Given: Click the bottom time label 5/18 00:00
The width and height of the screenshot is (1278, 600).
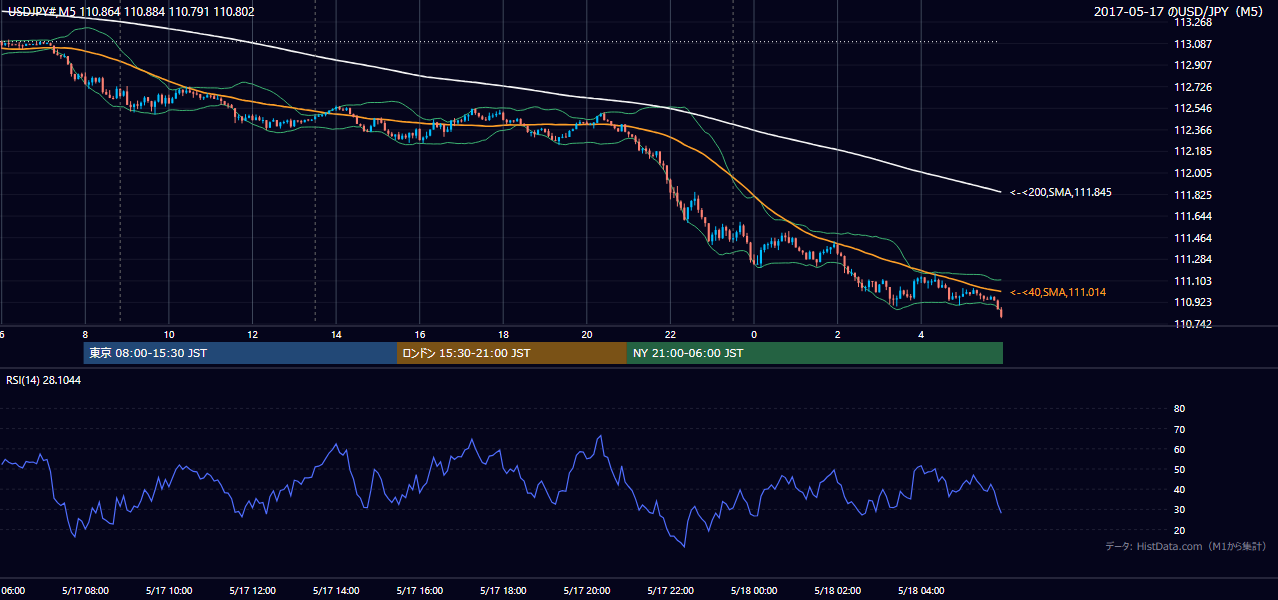Looking at the screenshot, I should (754, 590).
